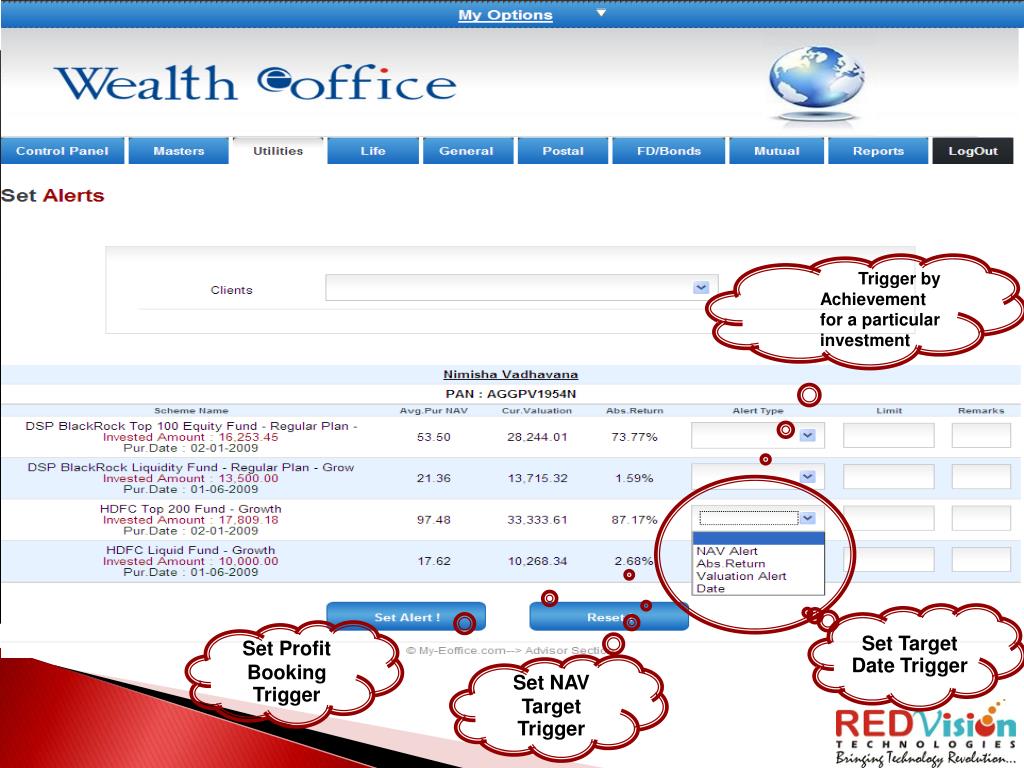The width and height of the screenshot is (1024, 768).
Task: Click the Reset button
Action: tap(609, 617)
